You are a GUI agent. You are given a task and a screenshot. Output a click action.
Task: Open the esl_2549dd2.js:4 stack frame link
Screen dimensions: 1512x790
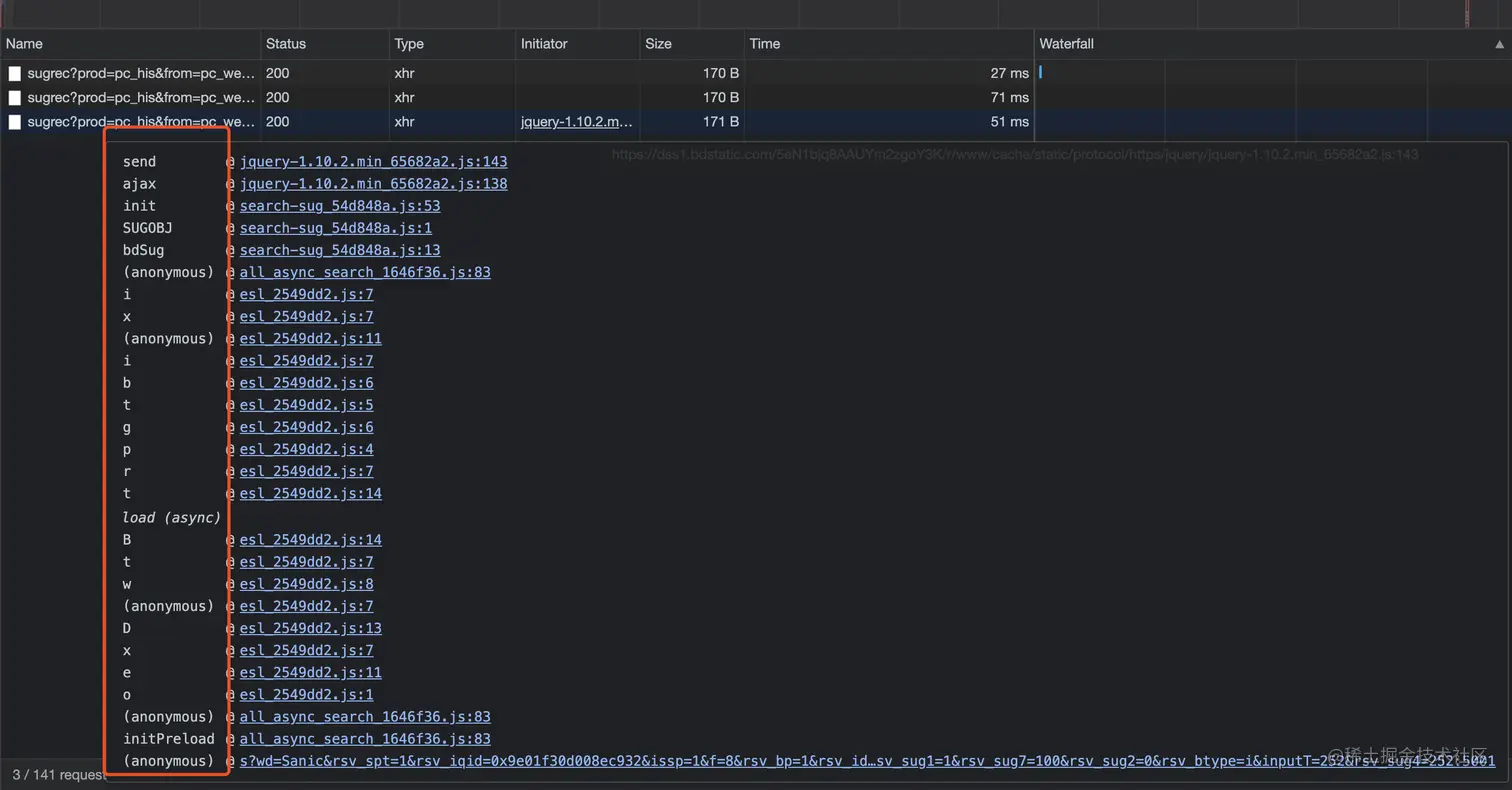(x=306, y=450)
